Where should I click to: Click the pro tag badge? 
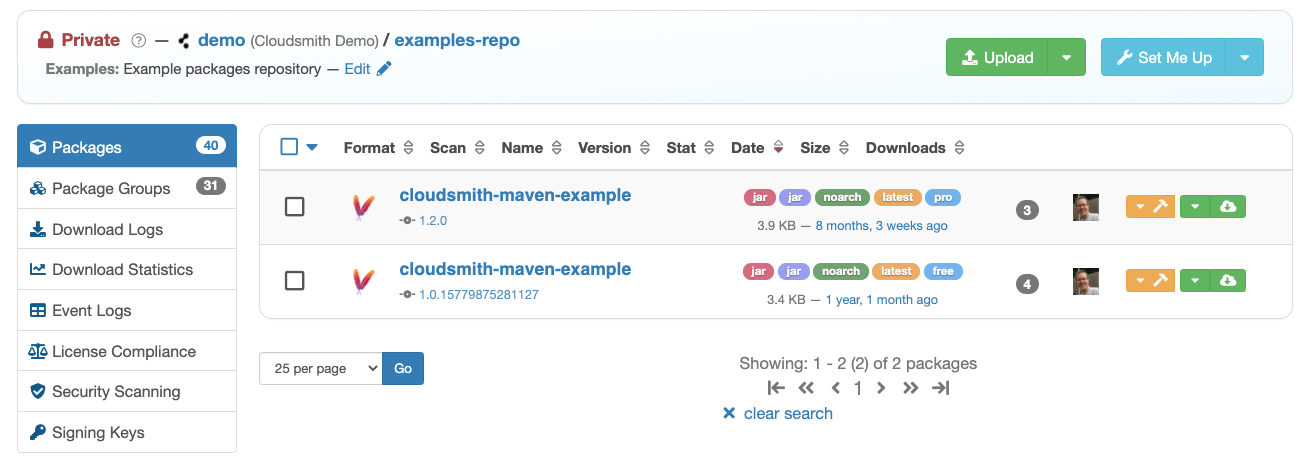(x=943, y=197)
